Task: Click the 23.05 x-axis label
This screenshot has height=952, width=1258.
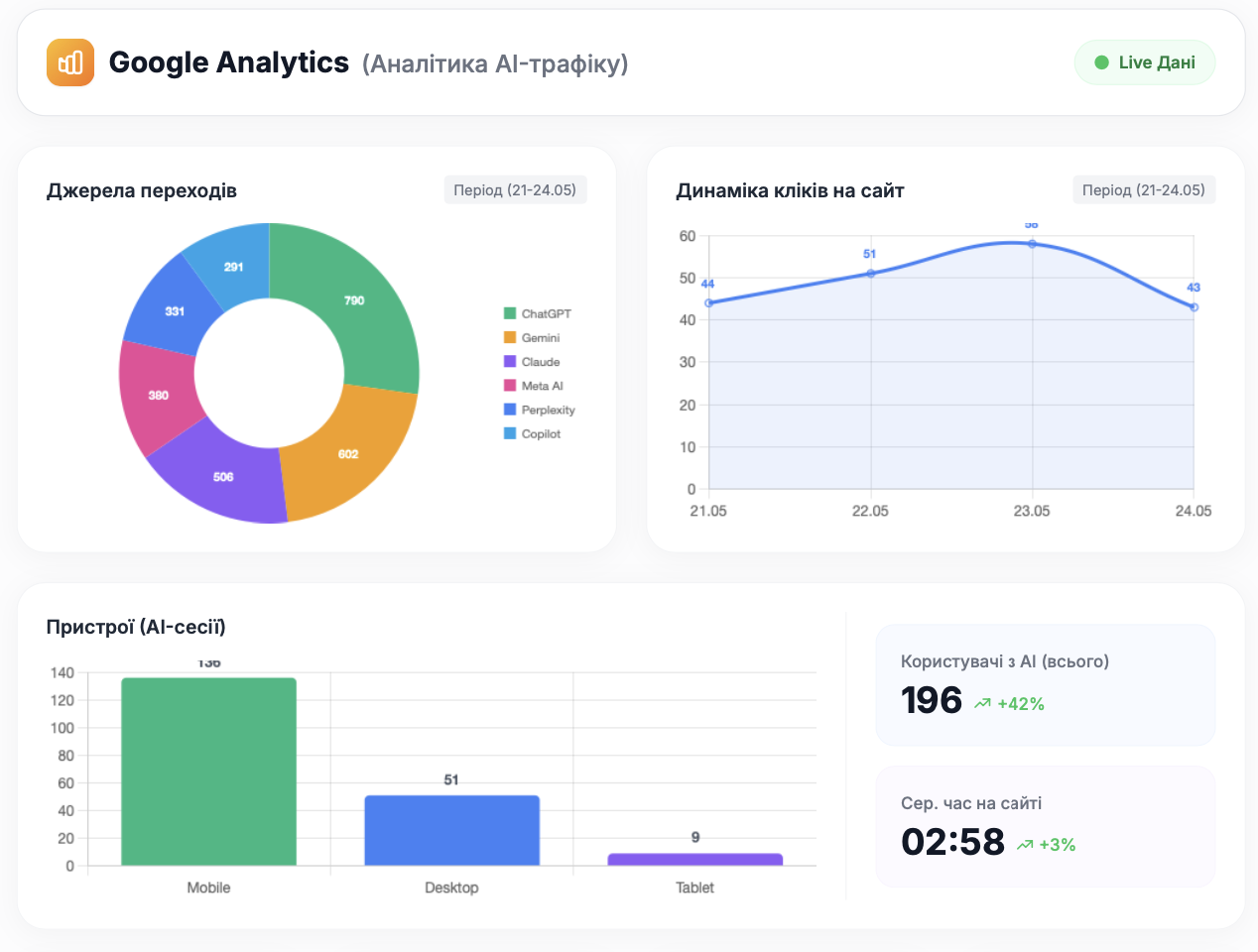Action: (1032, 511)
